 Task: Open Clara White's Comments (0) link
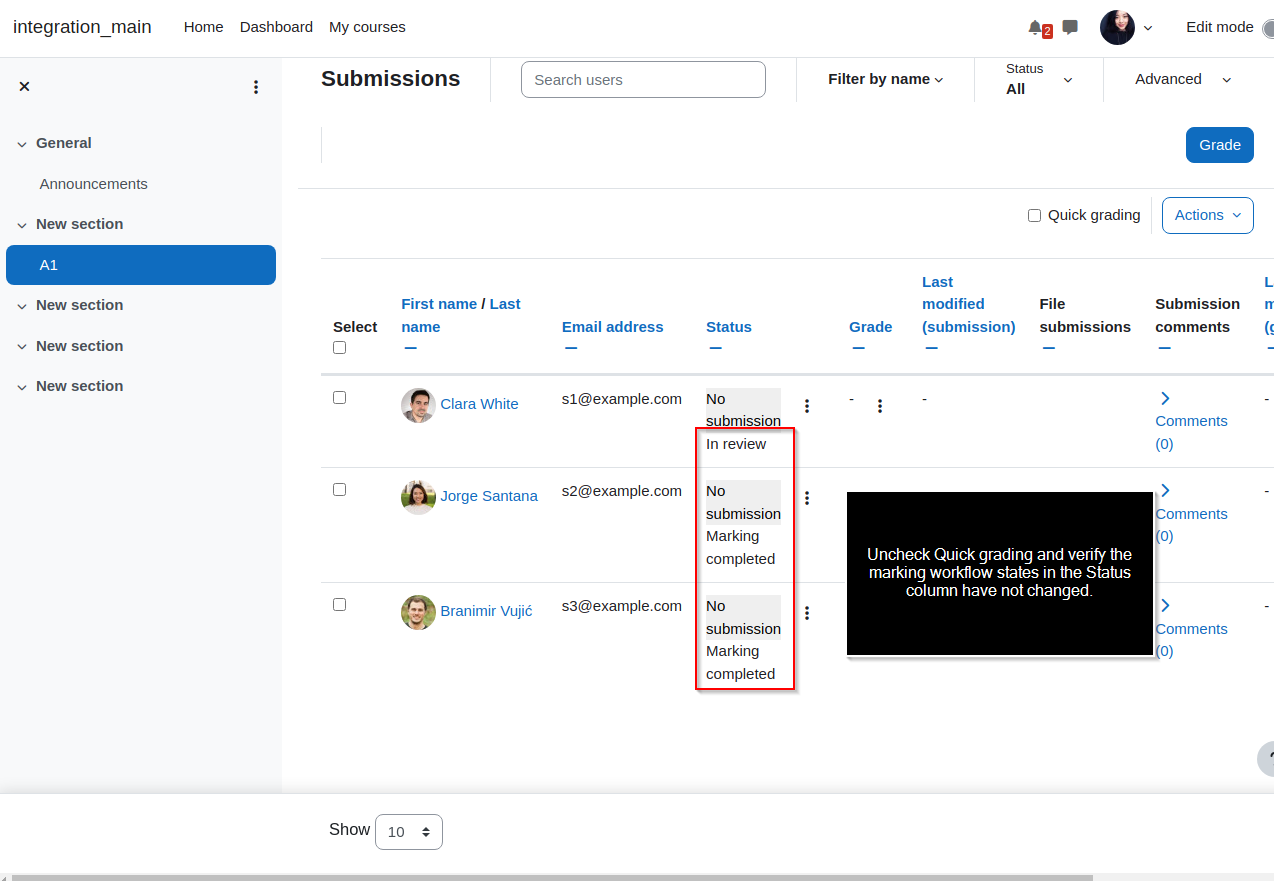(x=1191, y=432)
